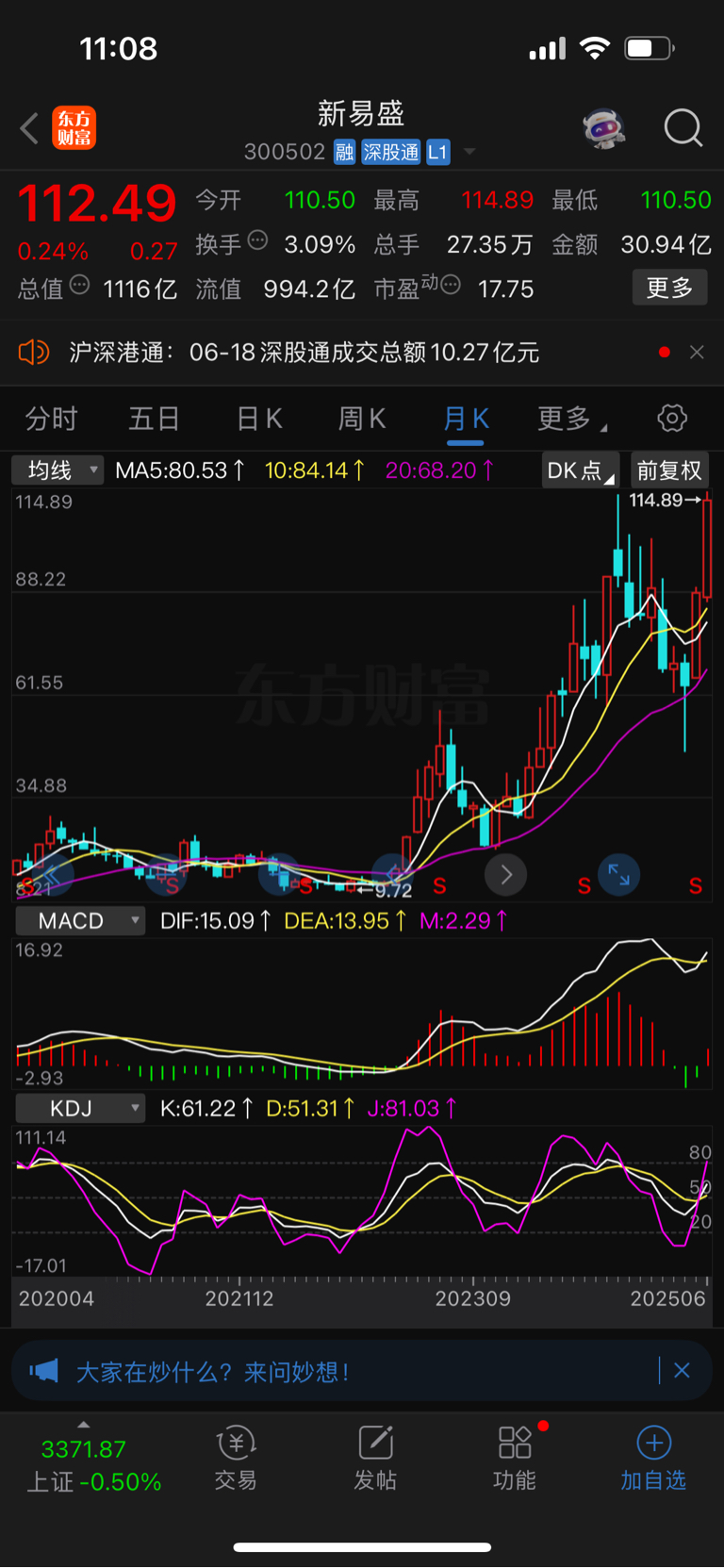Close the 妙想 suggestion banner
This screenshot has height=1568, width=724.
pos(682,1371)
